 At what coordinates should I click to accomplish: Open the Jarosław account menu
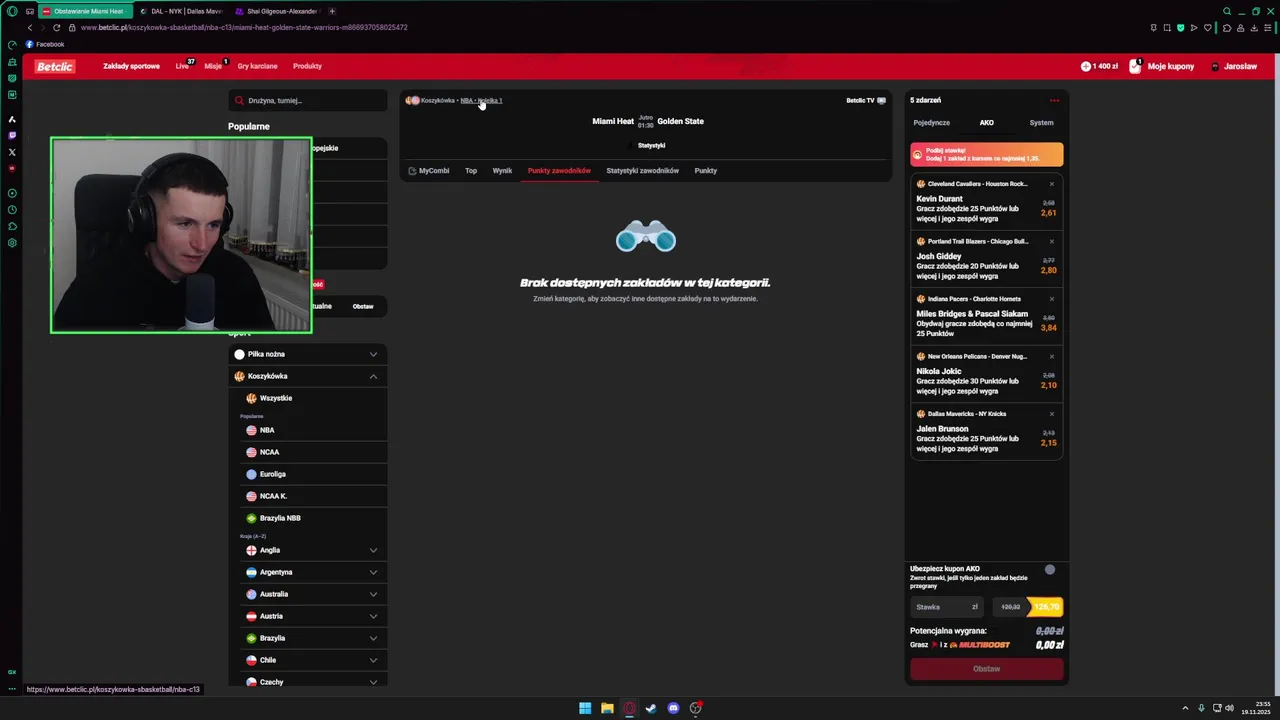coord(1235,66)
